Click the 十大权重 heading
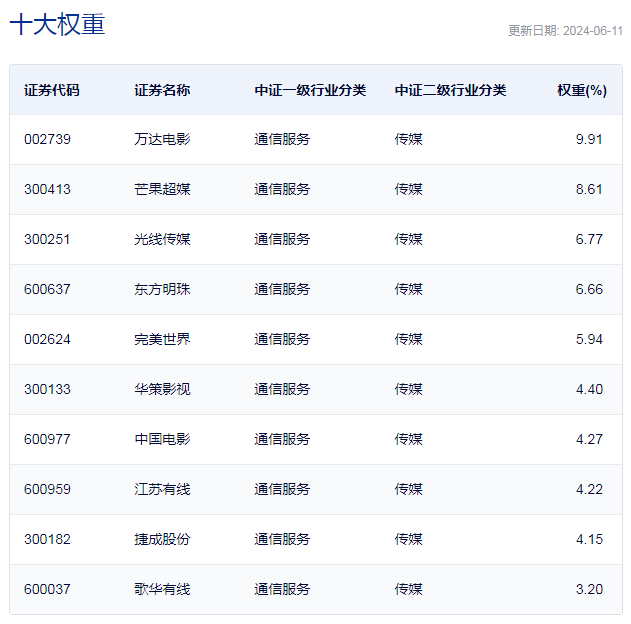This screenshot has height=624, width=631. tap(57, 24)
